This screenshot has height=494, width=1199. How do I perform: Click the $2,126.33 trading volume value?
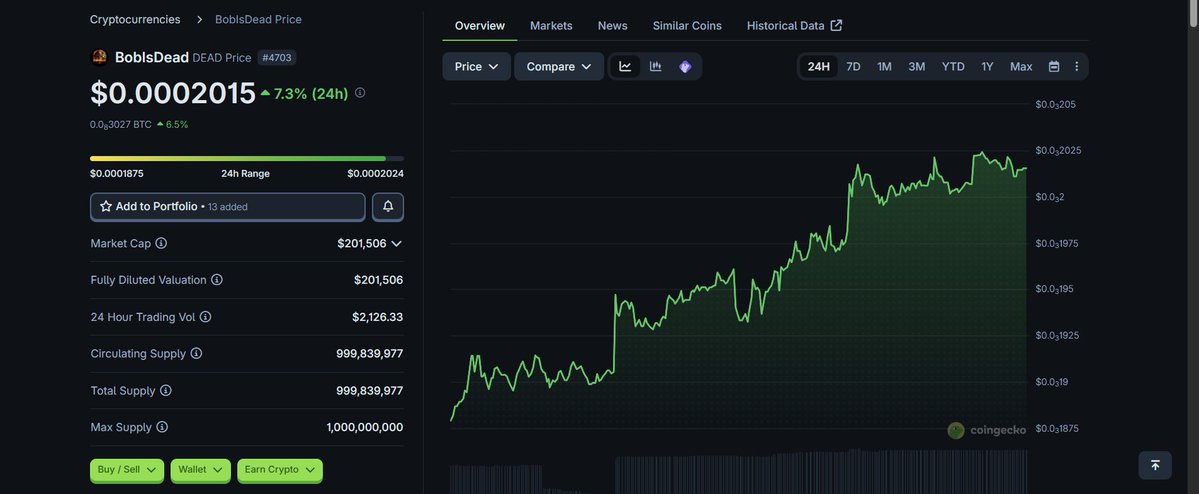click(378, 317)
